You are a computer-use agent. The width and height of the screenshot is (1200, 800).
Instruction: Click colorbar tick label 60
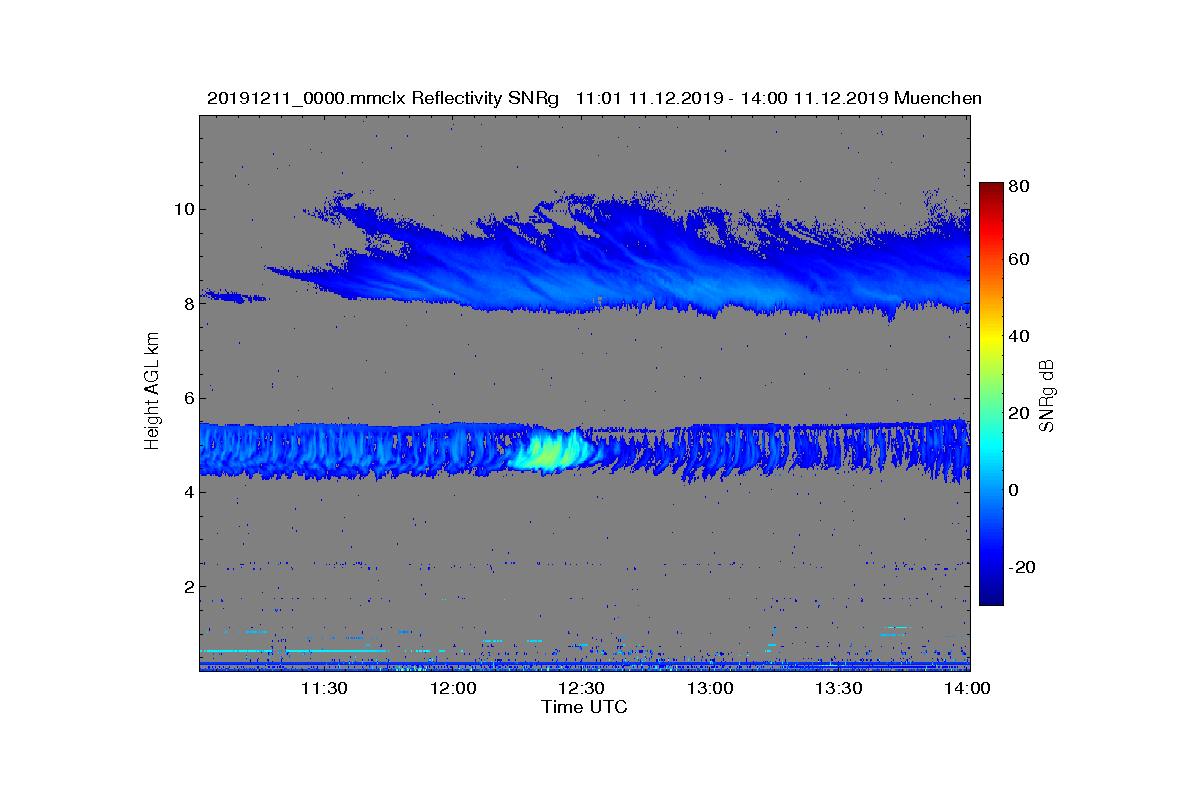1021,260
